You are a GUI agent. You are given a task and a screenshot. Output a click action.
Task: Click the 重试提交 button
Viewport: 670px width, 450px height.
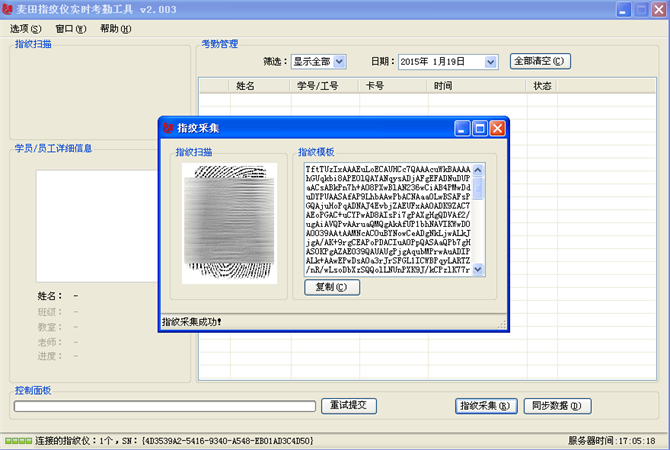click(x=350, y=406)
